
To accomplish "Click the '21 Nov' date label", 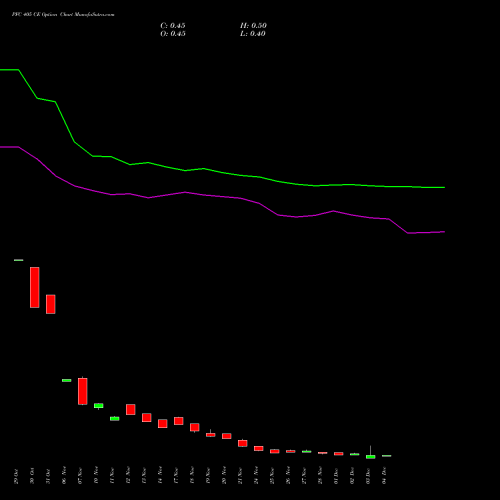I will 240,476.
